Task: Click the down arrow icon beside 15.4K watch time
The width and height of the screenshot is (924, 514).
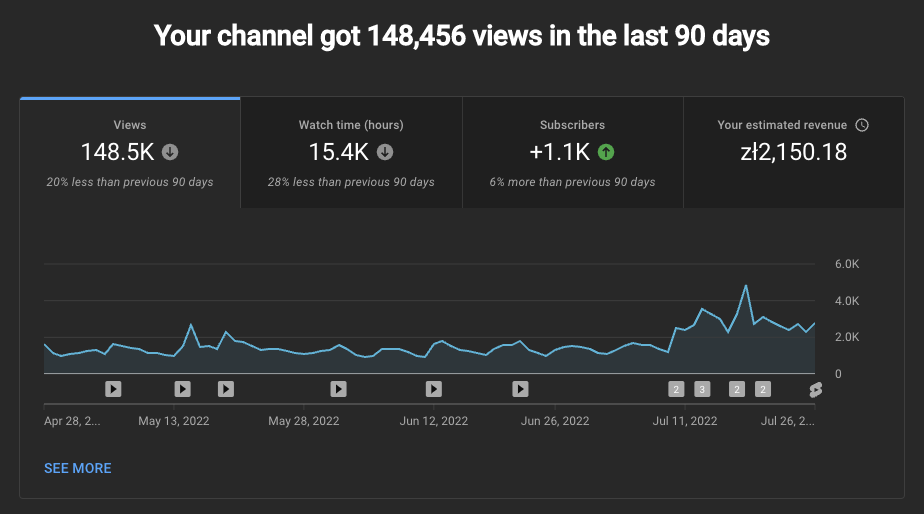Action: 385,152
